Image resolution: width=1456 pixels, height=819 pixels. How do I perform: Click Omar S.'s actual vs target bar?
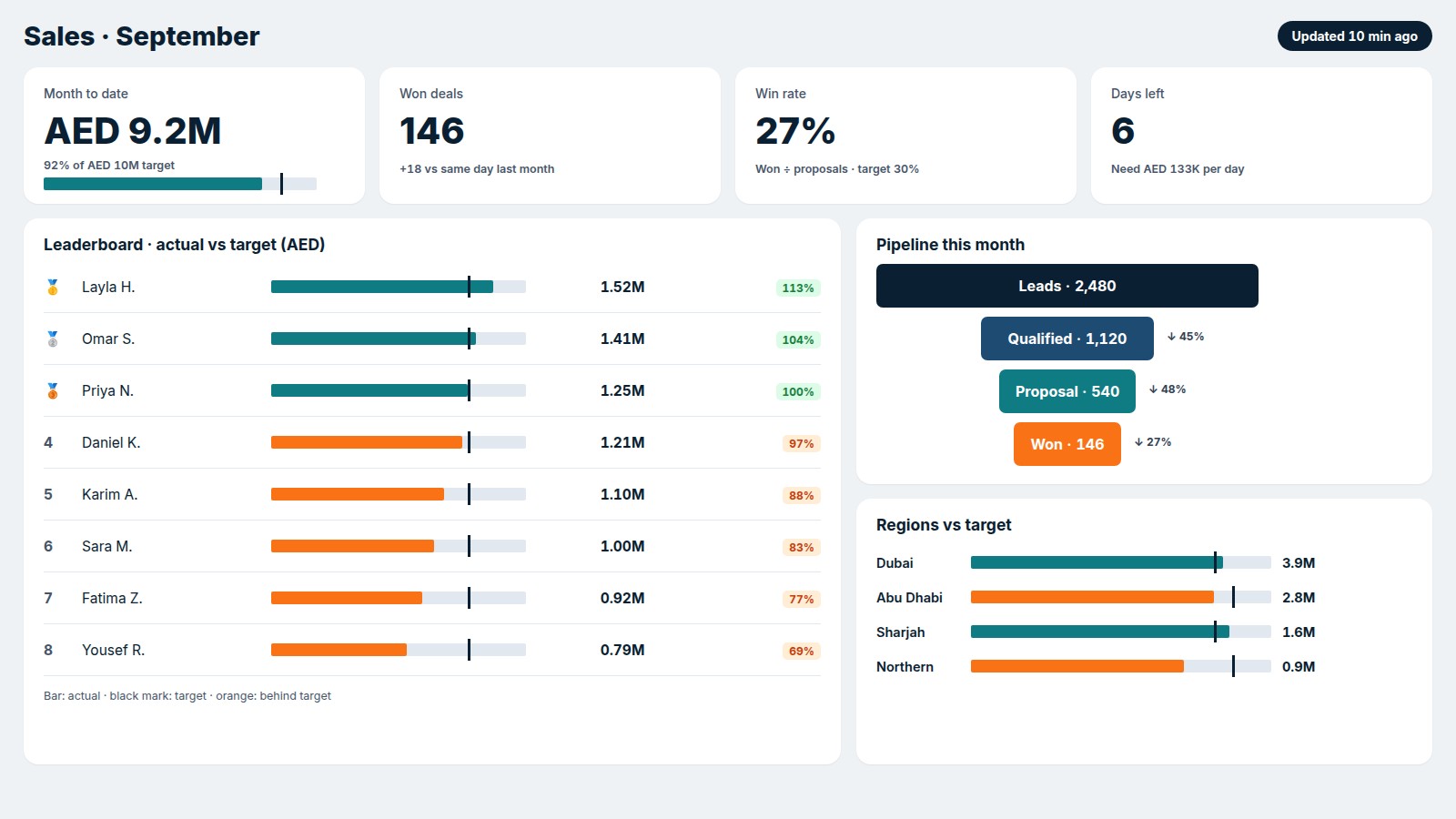click(x=399, y=339)
